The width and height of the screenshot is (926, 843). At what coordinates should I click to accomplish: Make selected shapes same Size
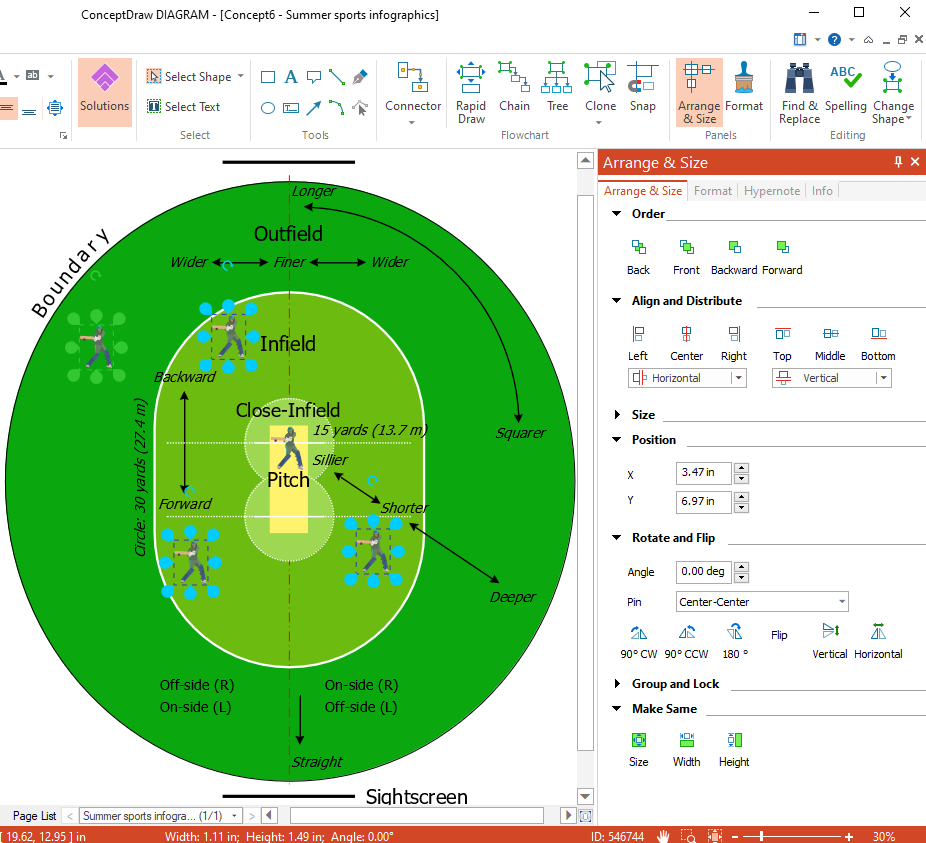(638, 750)
